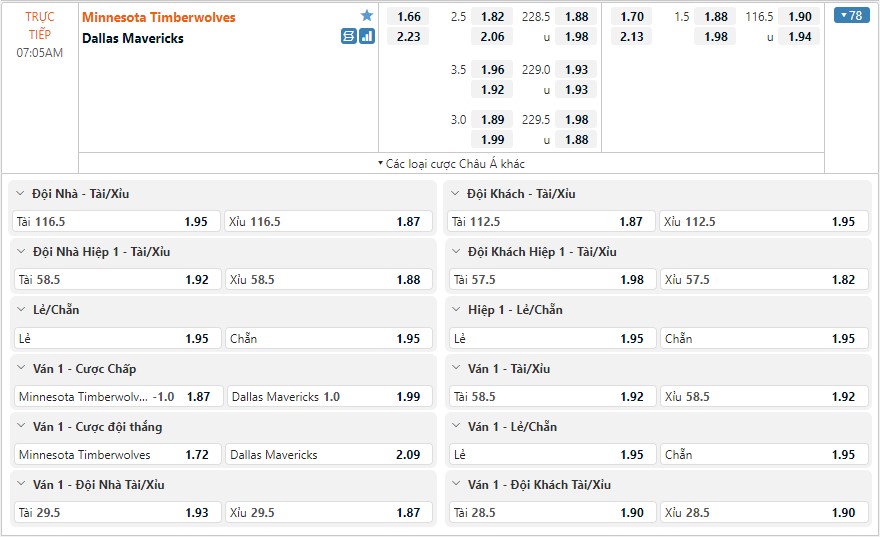The height and width of the screenshot is (537, 880).
Task: Click the favorite star icon
Action: click(x=366, y=16)
